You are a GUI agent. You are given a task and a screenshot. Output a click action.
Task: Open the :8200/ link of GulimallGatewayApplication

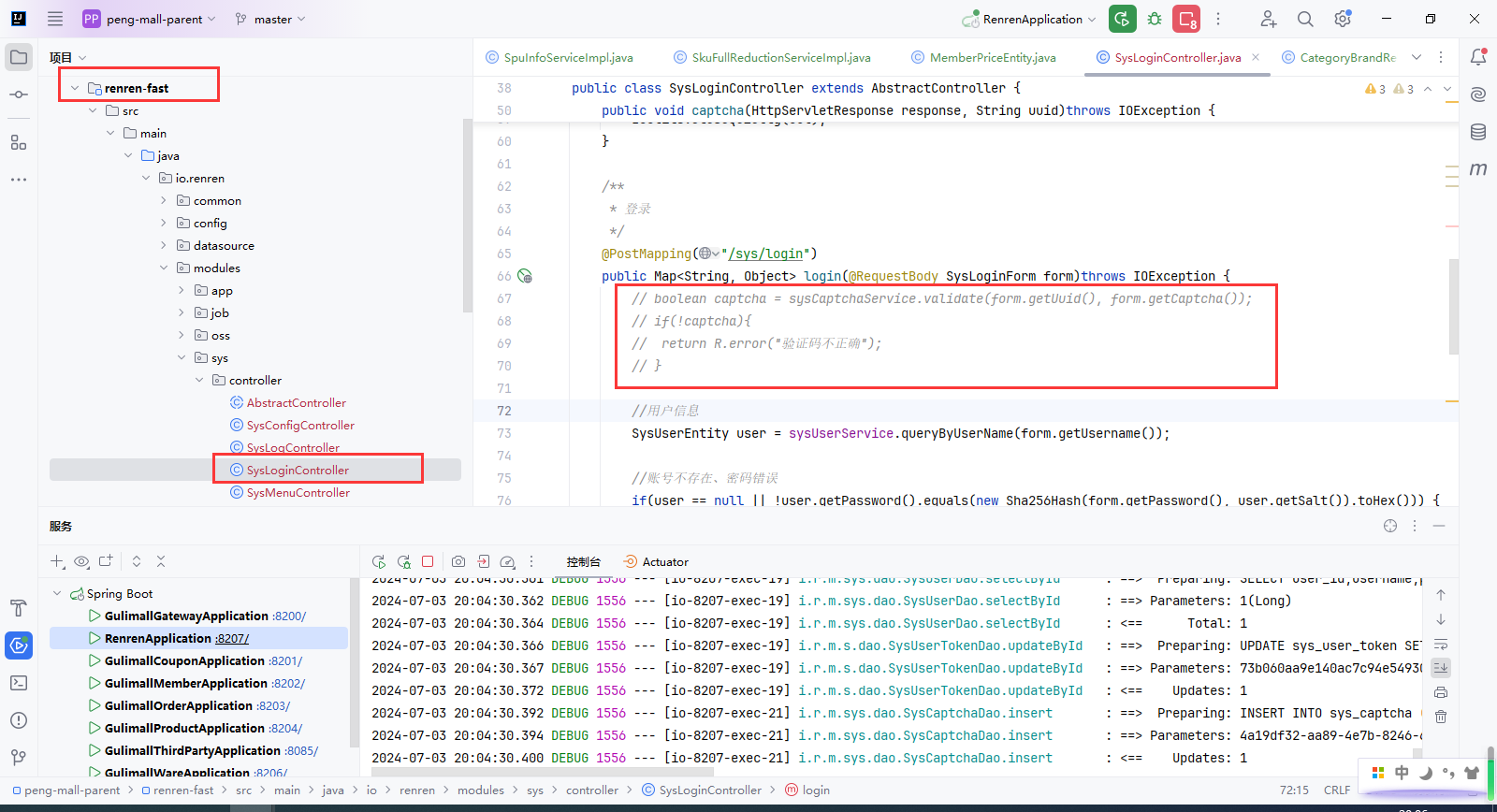289,616
